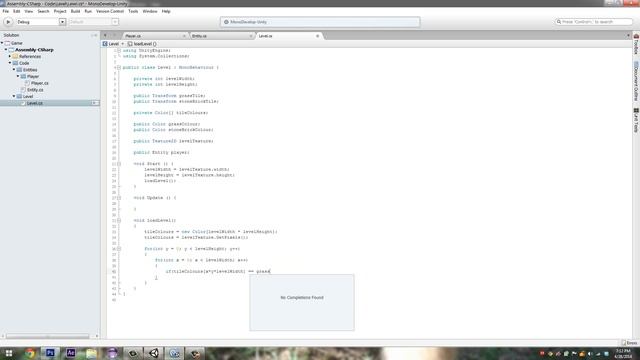640x360 pixels.
Task: Collapse the Level folder in solution tree
Action: [x=14, y=96]
